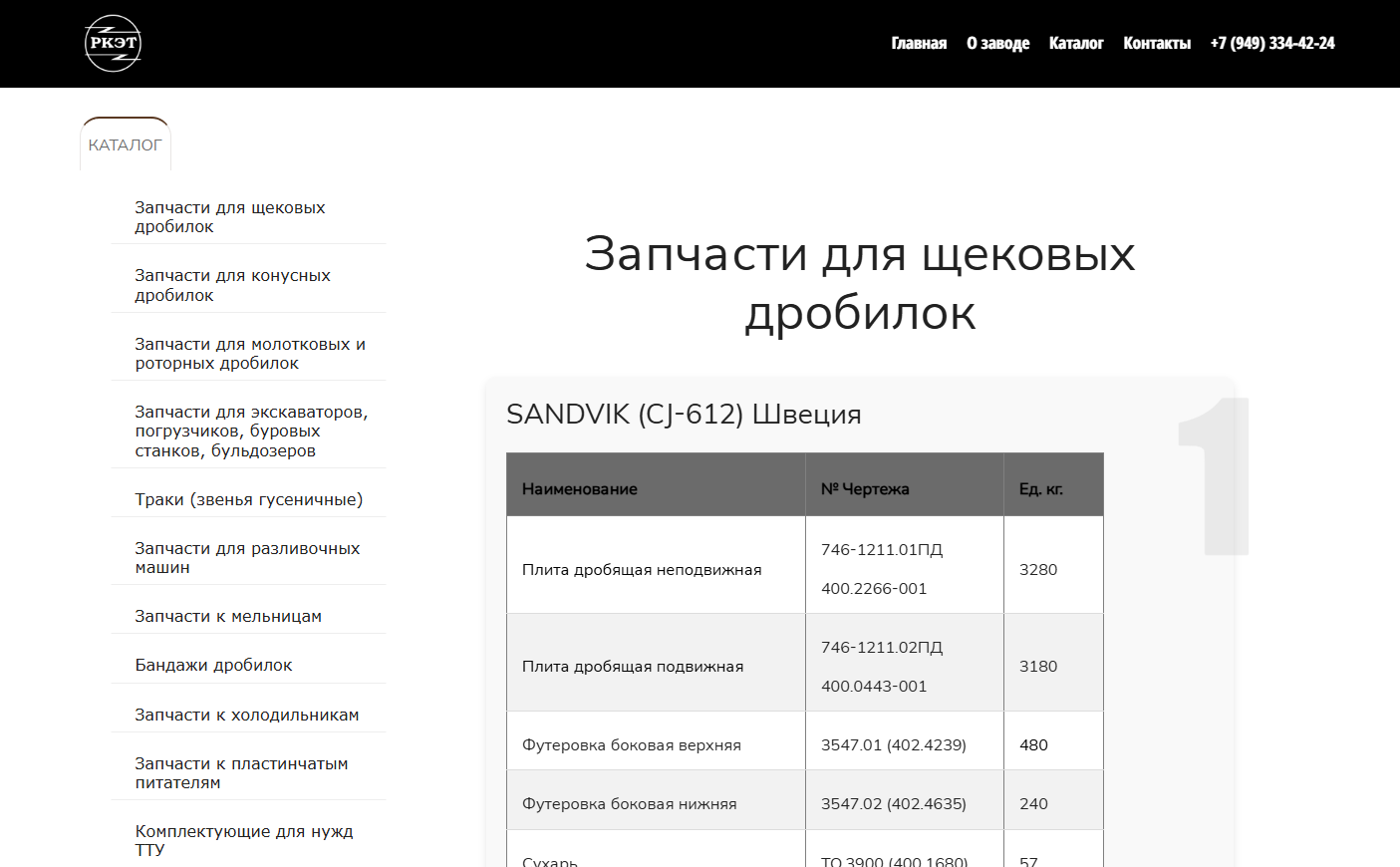Open Запчасти к холодильникам category

pos(247,715)
